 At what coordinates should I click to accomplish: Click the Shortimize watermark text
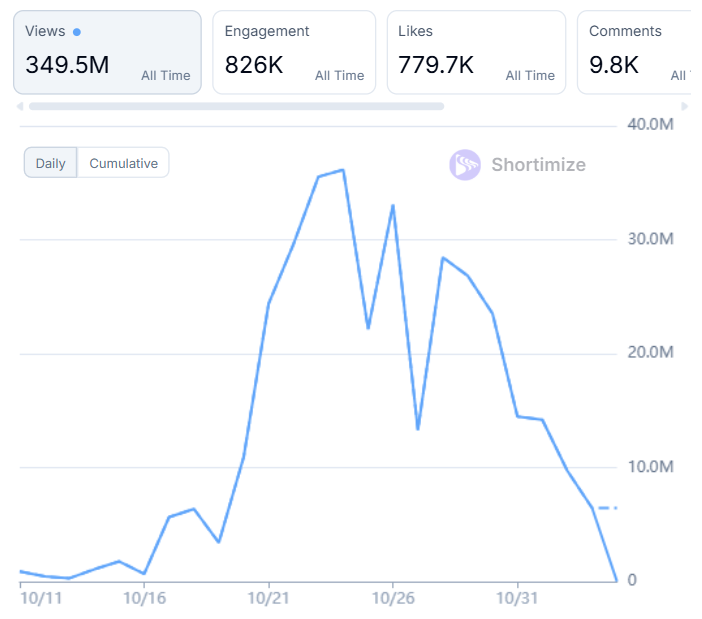[538, 165]
